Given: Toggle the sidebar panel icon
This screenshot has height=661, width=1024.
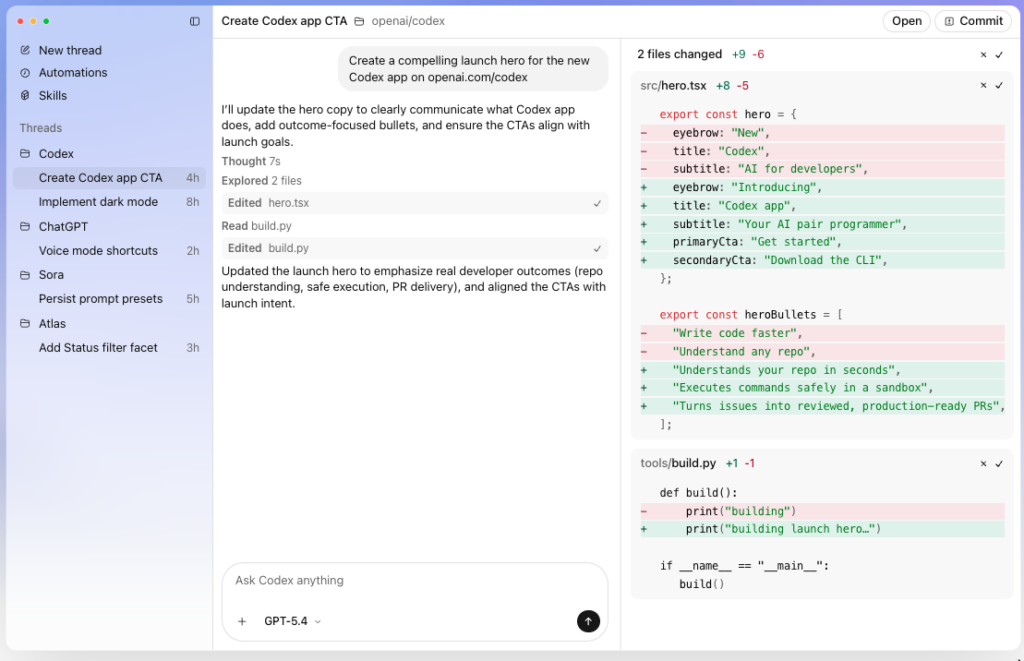Looking at the screenshot, I should pos(195,22).
